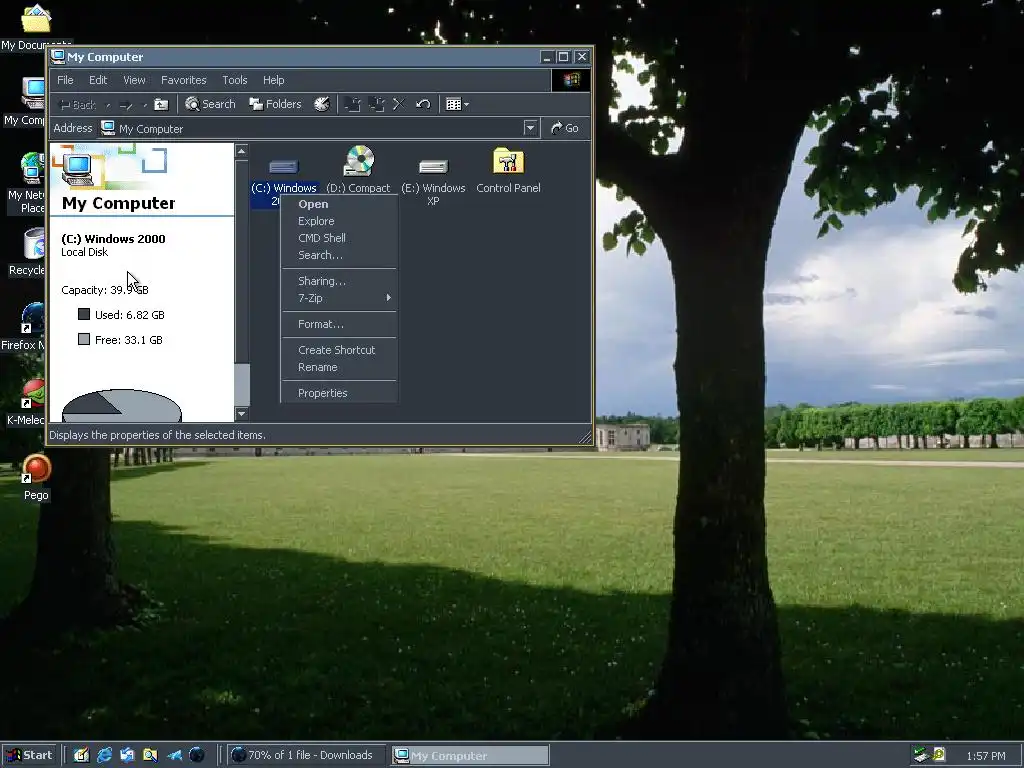Image resolution: width=1024 pixels, height=768 pixels.
Task: Click the Delete X toolbar icon
Action: 398,104
